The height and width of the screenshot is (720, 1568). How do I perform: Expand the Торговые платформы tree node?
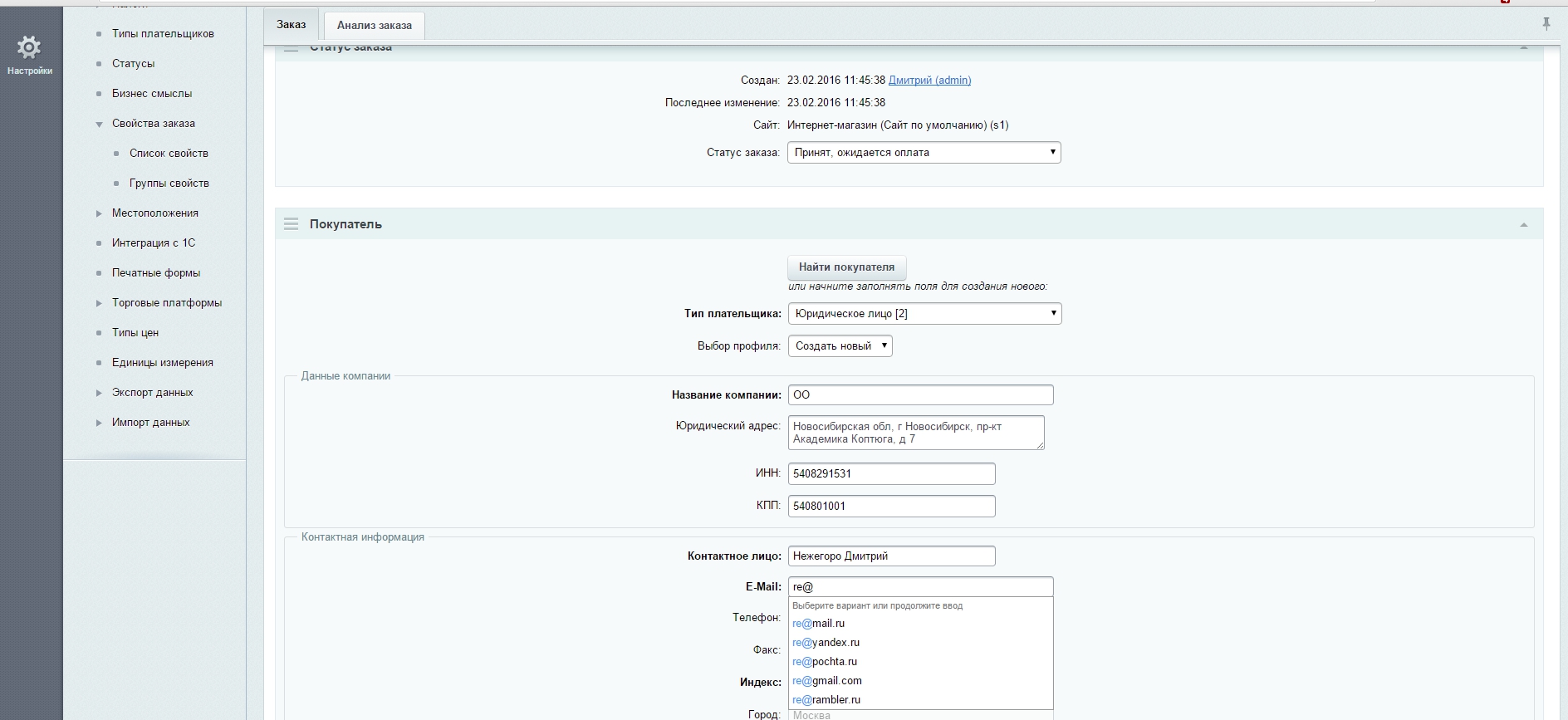click(99, 303)
